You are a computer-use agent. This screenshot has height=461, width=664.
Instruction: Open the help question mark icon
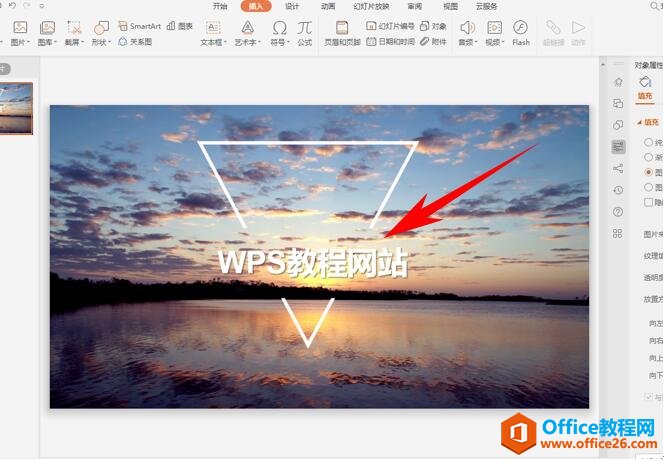tap(618, 212)
